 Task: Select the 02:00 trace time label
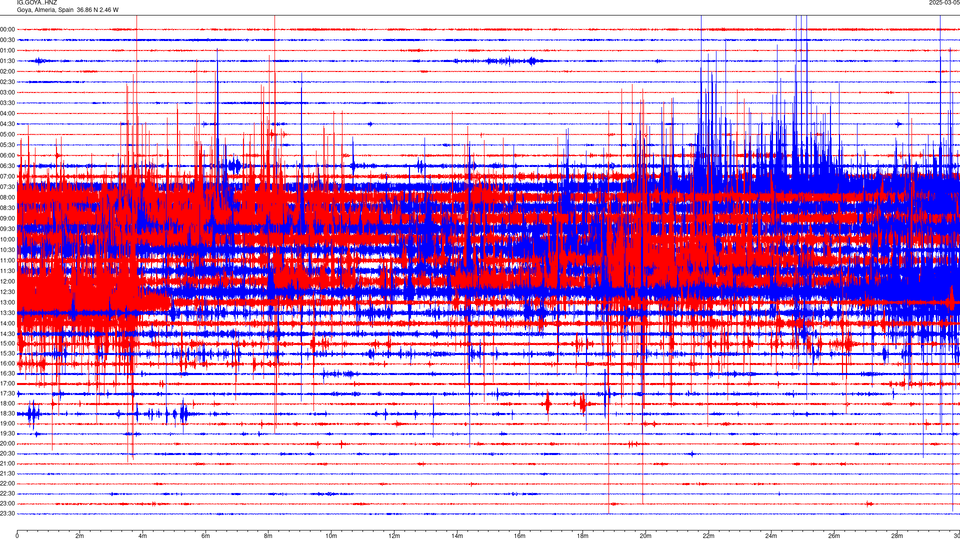pos(8,71)
